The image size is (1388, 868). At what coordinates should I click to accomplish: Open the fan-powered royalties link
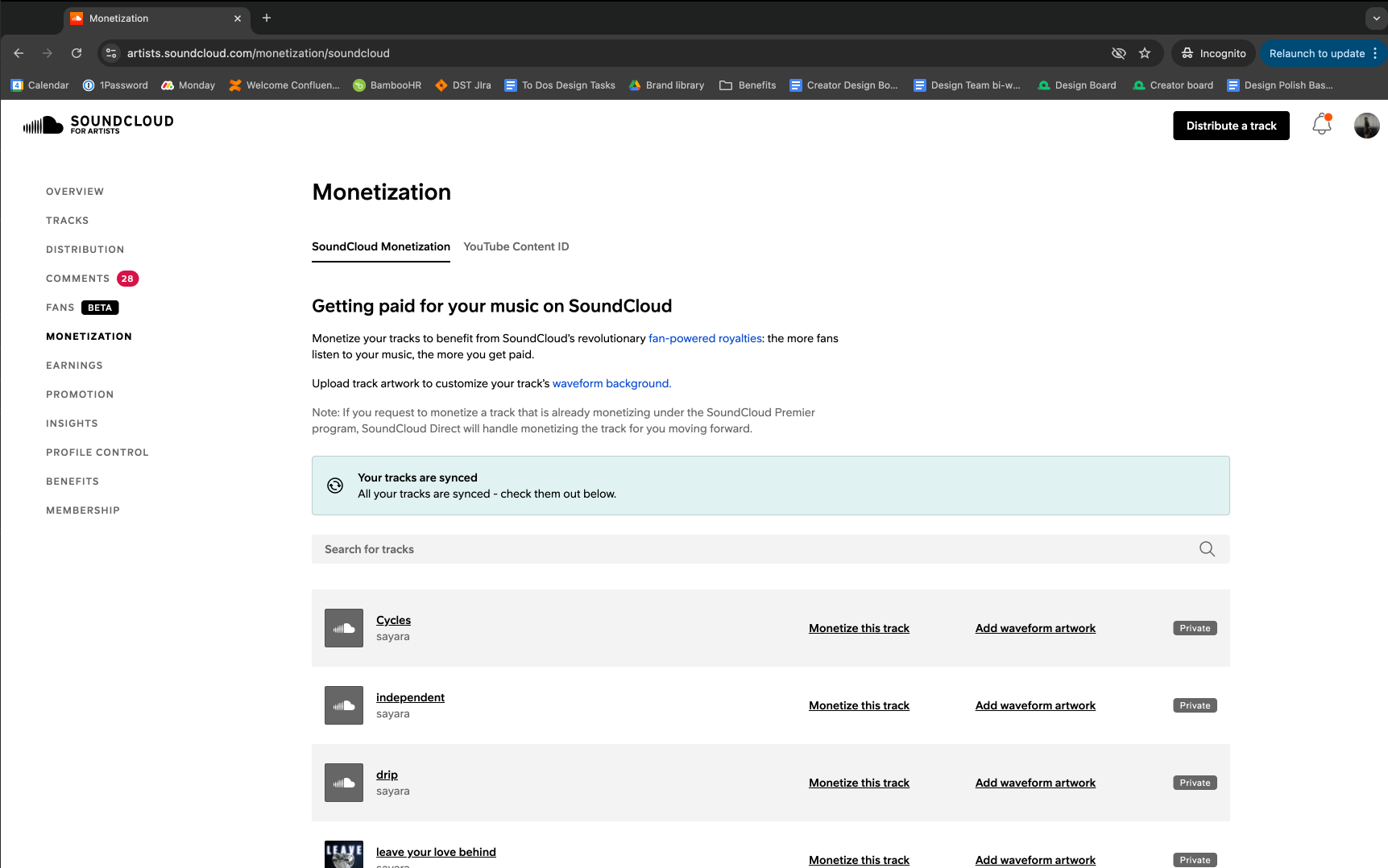click(x=705, y=338)
